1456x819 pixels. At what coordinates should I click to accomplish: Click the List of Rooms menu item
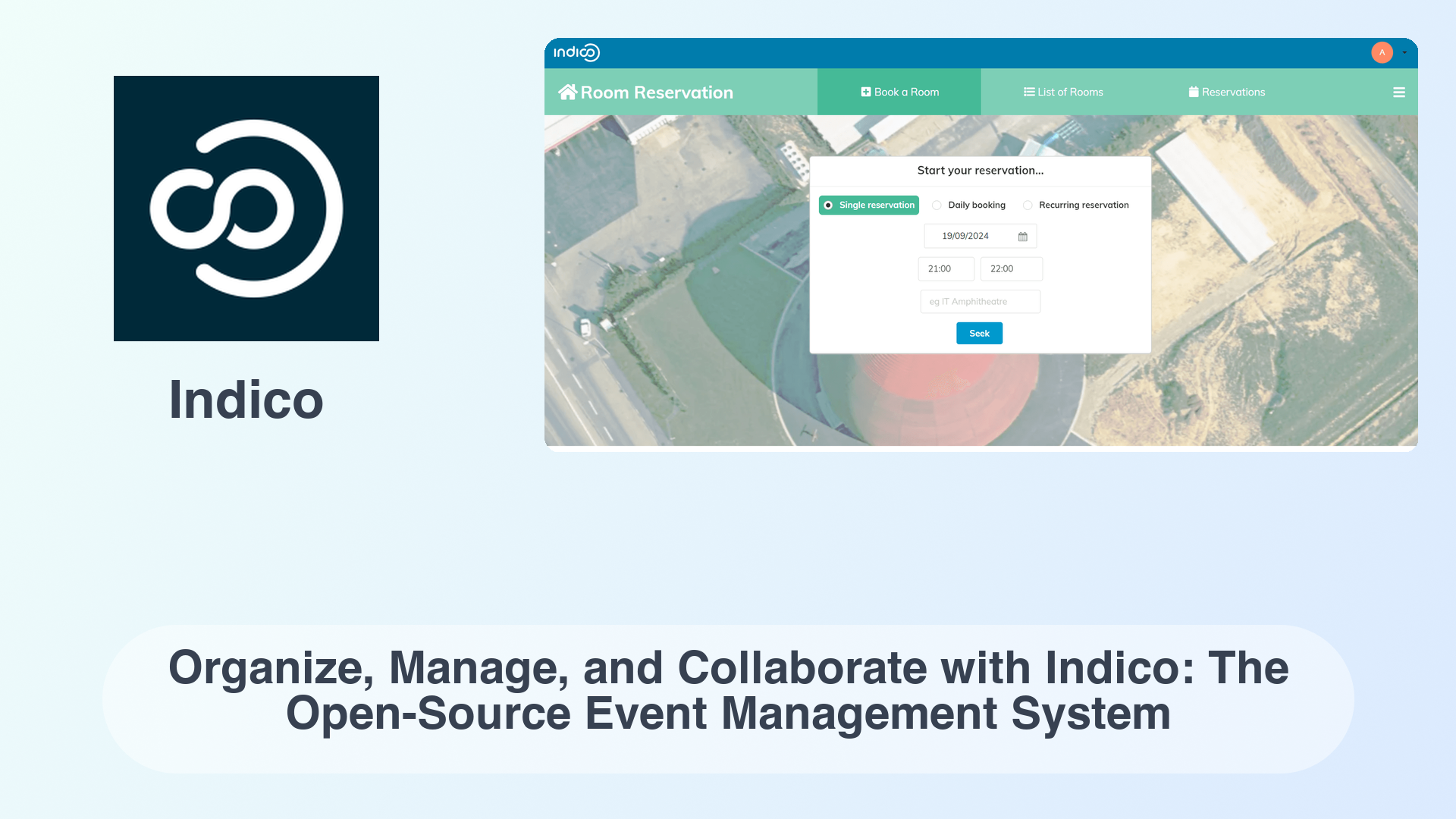(x=1063, y=92)
